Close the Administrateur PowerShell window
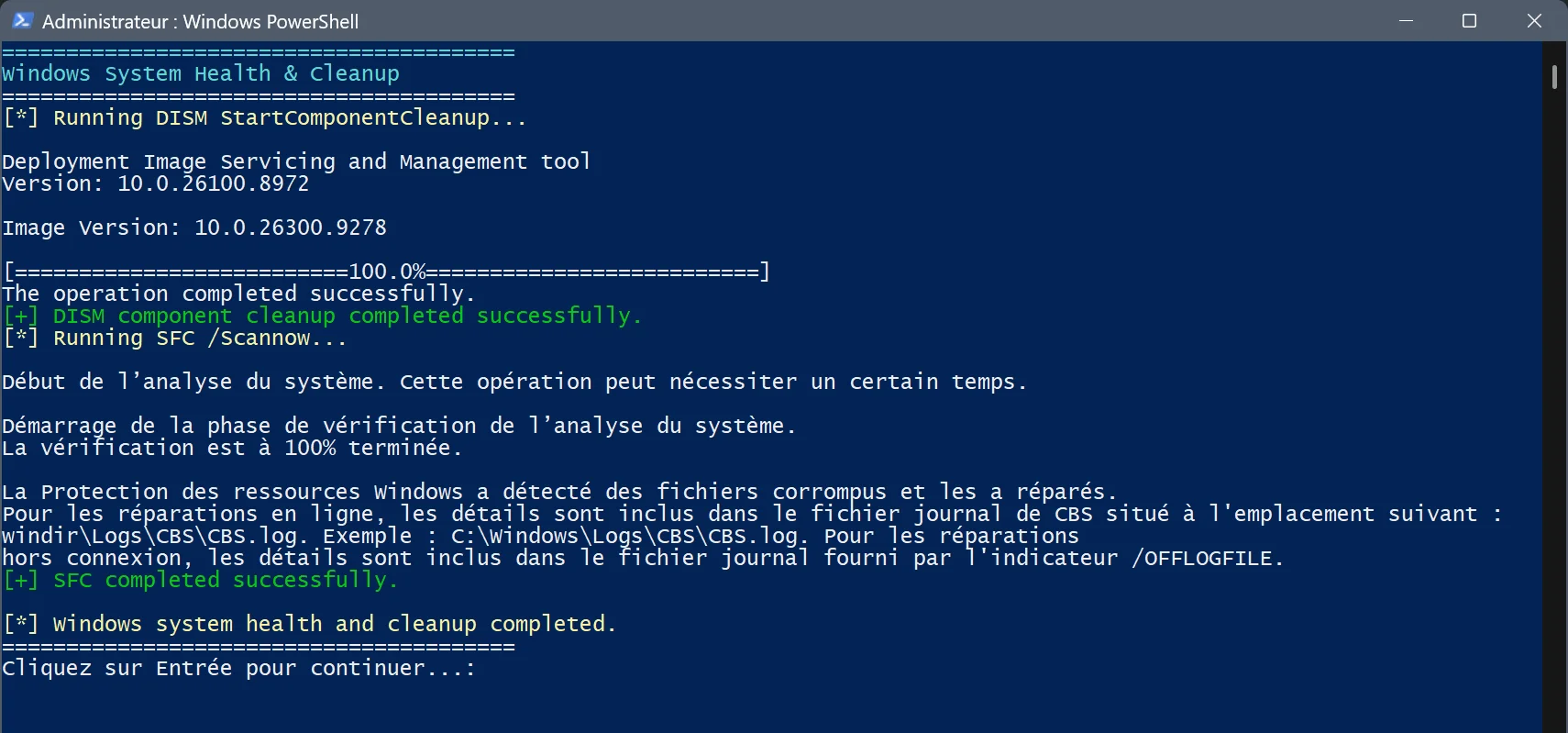The width and height of the screenshot is (1568, 733). [x=1534, y=20]
